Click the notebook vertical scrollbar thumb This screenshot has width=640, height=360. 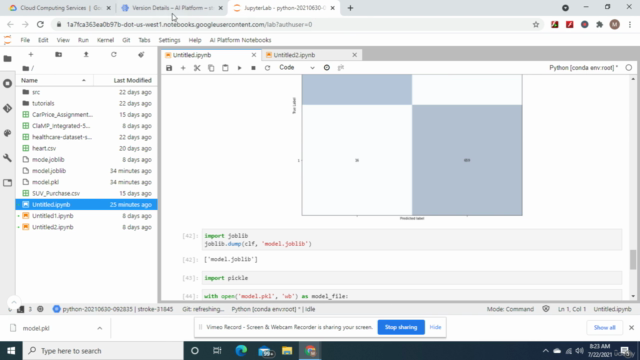coord(633,259)
